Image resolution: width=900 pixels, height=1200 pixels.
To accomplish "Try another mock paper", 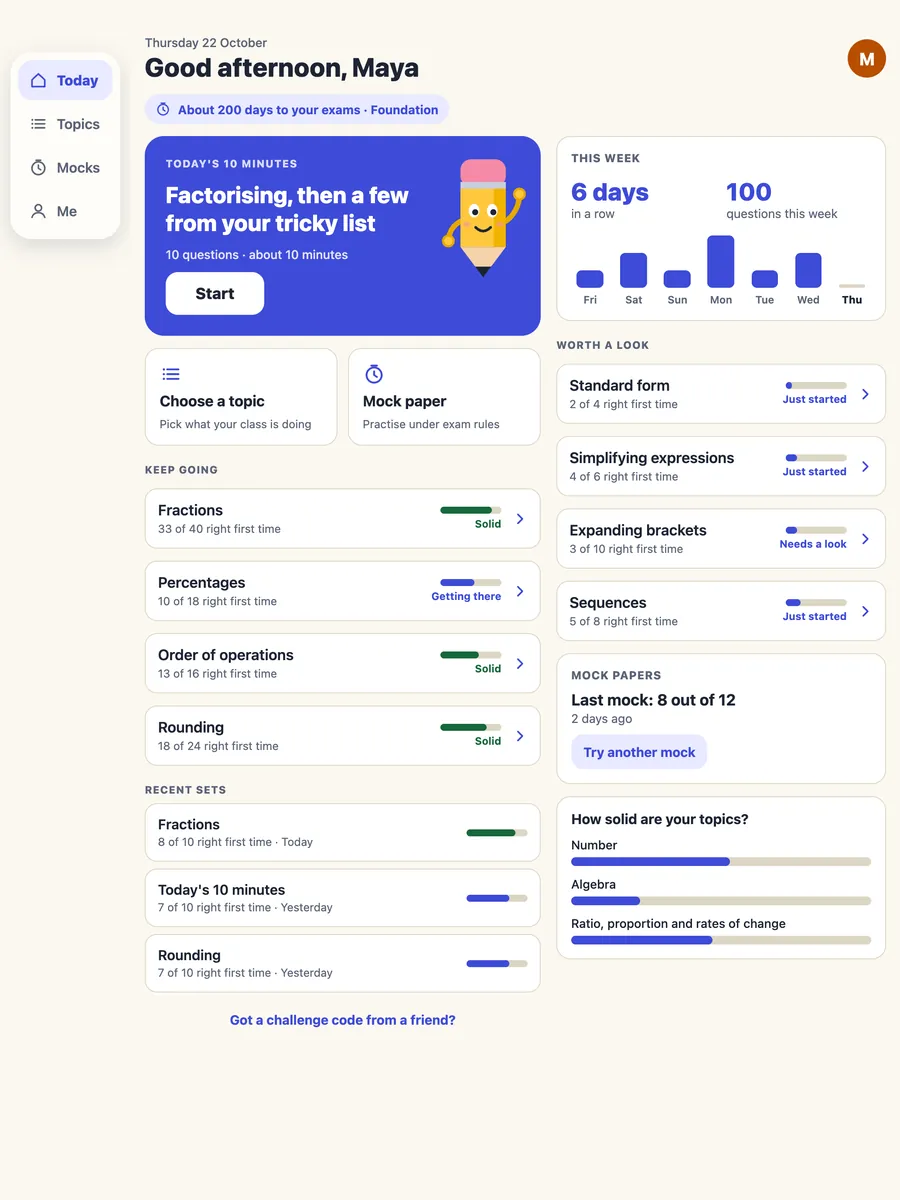I will tap(639, 752).
